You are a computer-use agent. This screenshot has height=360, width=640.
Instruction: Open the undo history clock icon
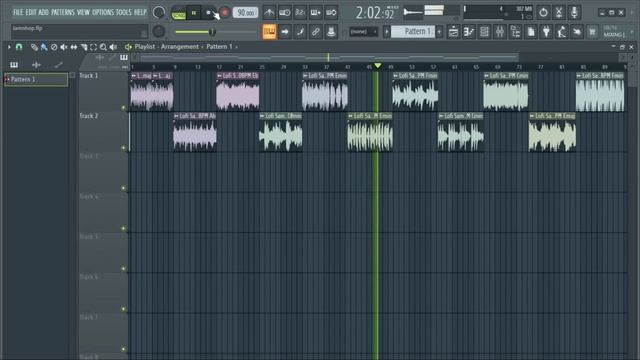[x=543, y=13]
